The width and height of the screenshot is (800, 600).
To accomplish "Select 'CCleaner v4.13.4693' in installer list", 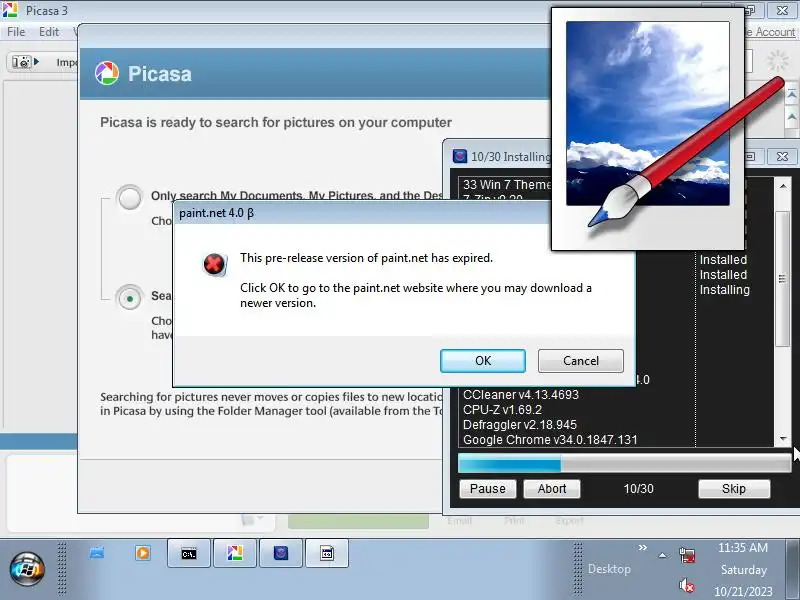I will (x=521, y=394).
